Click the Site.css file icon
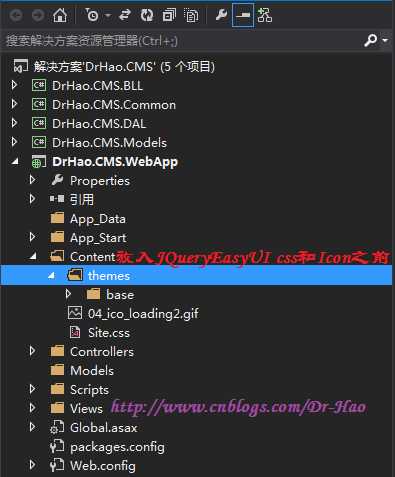 [x=75, y=332]
